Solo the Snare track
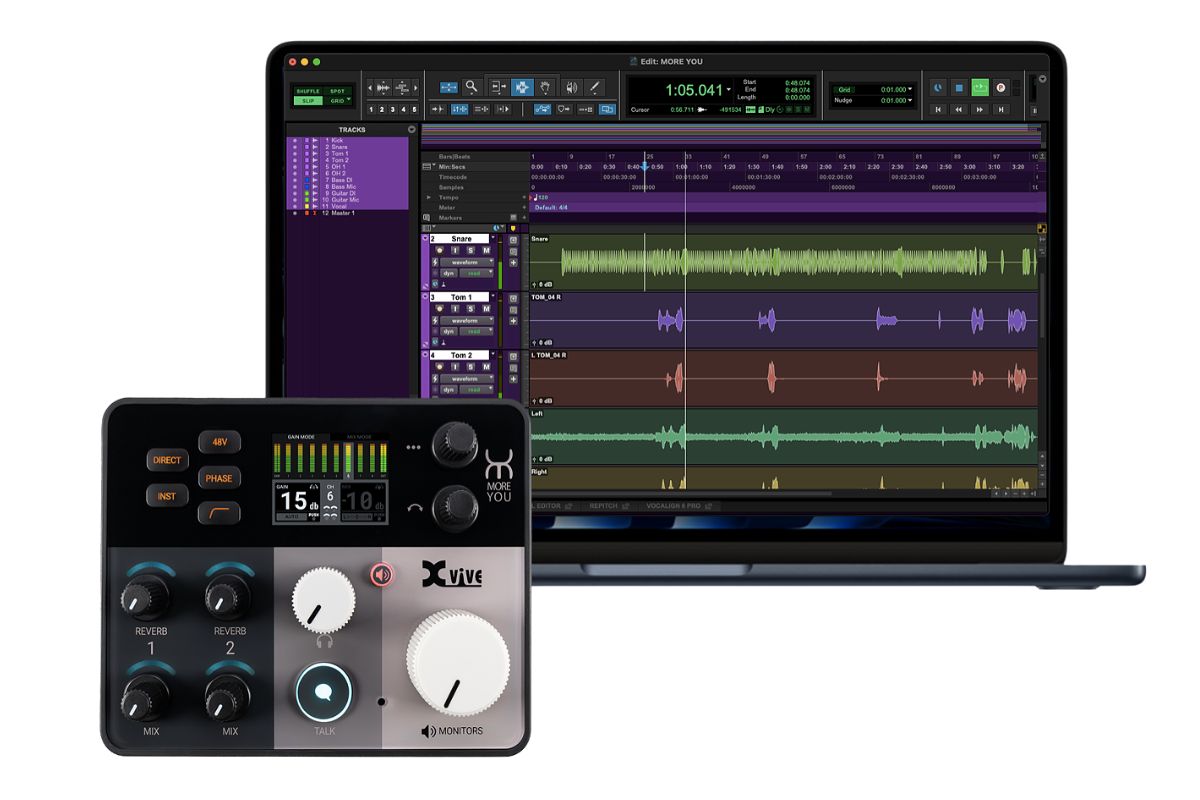 coord(471,251)
